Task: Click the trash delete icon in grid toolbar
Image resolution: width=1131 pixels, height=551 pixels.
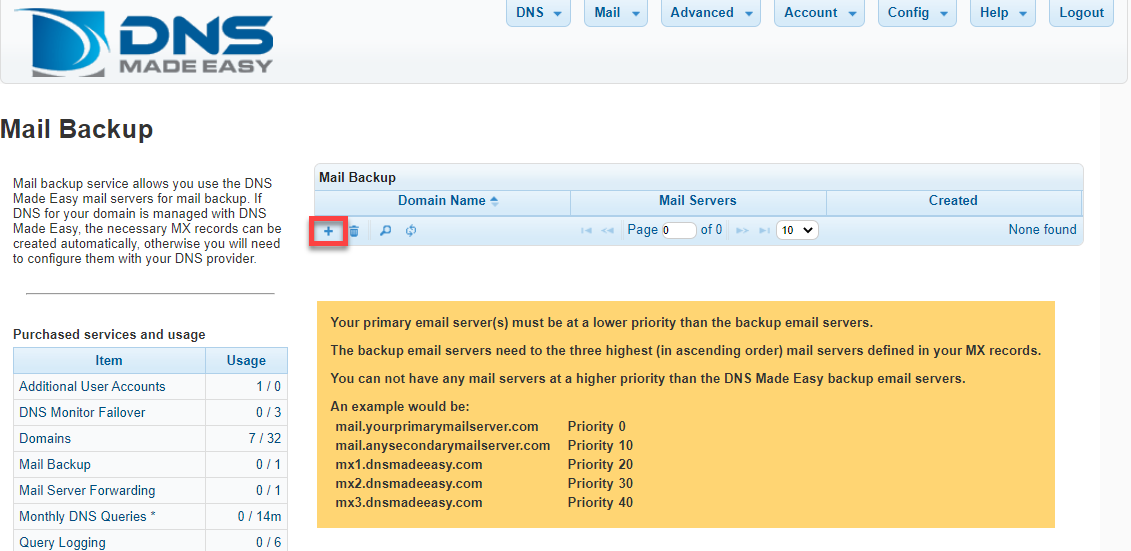Action: 354,231
